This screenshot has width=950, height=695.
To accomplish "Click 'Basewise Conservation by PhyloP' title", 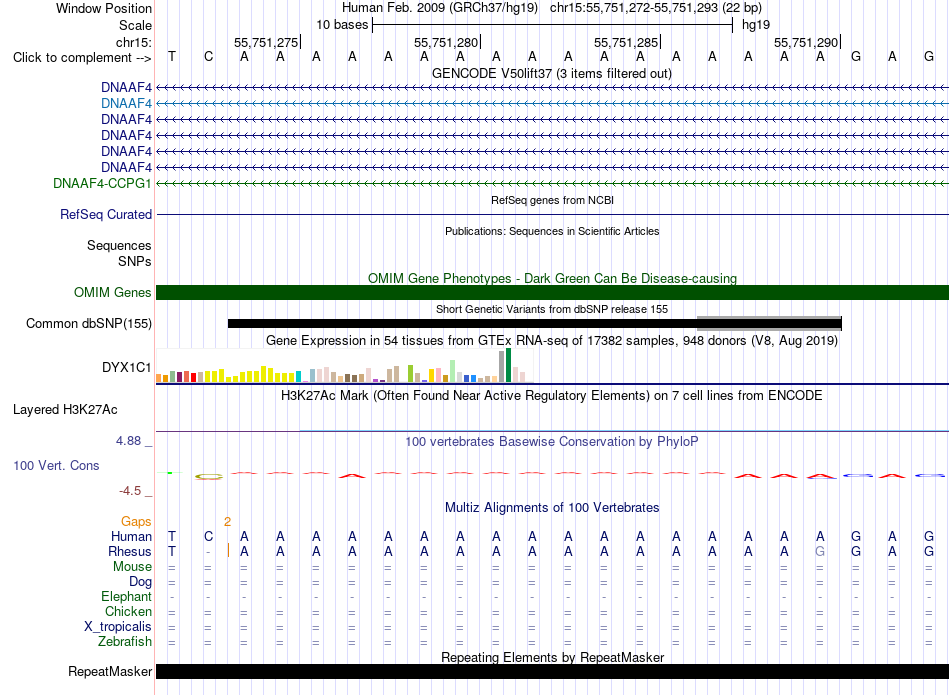I will (x=552, y=441).
